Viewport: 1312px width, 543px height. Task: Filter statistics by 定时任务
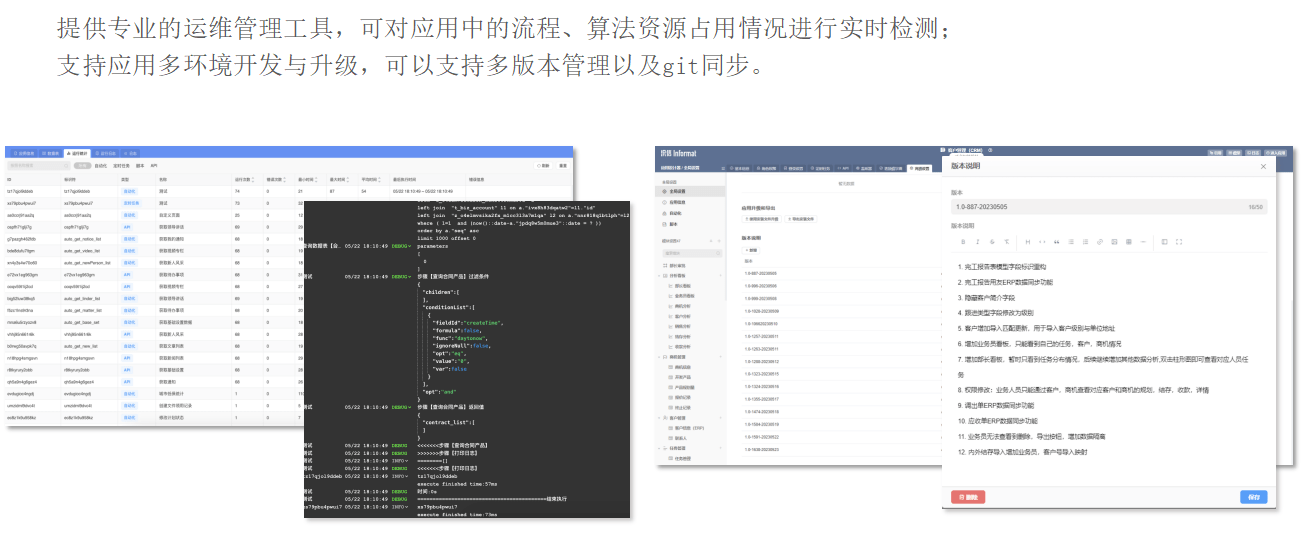click(121, 166)
